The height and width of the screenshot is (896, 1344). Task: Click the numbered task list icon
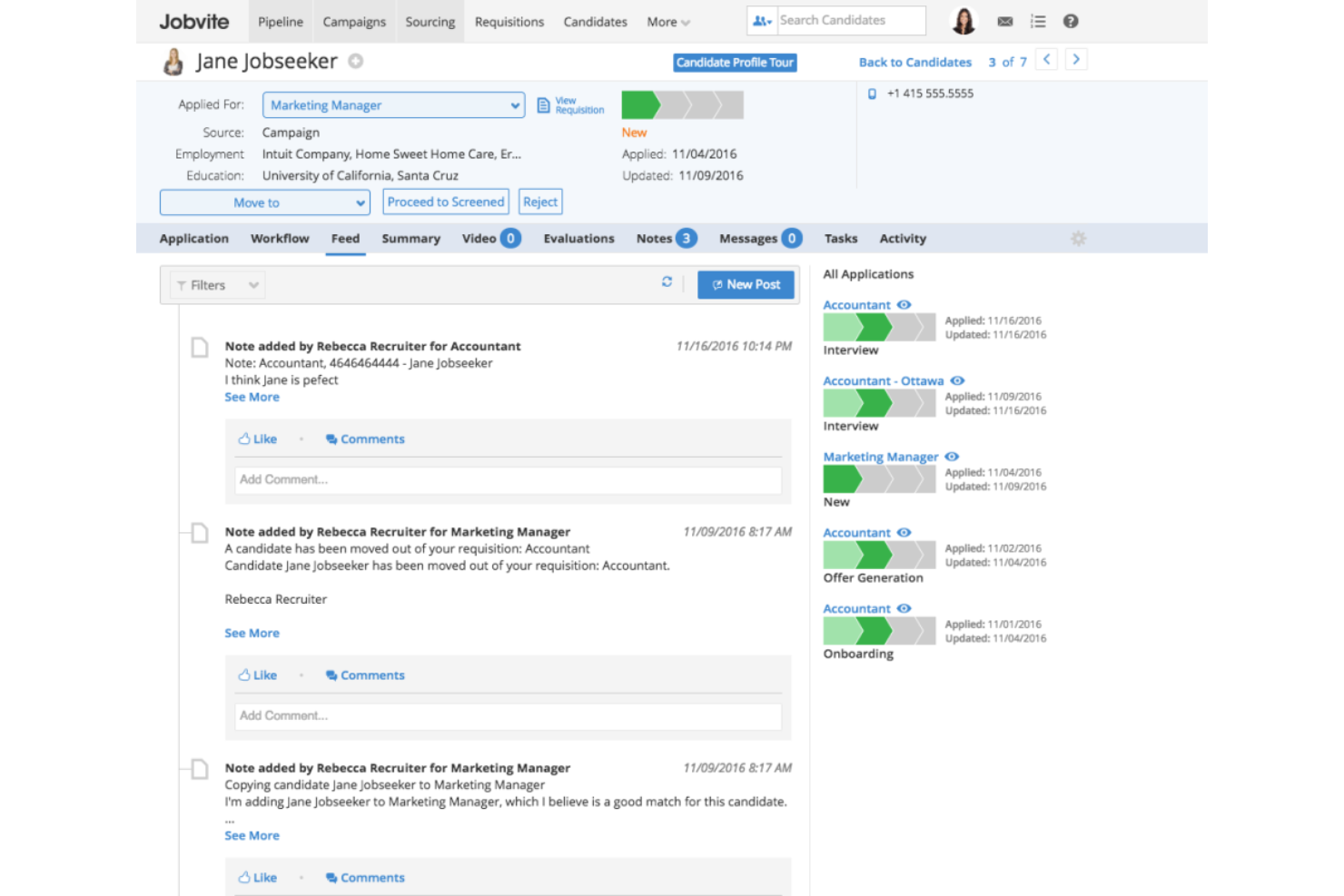1038,20
